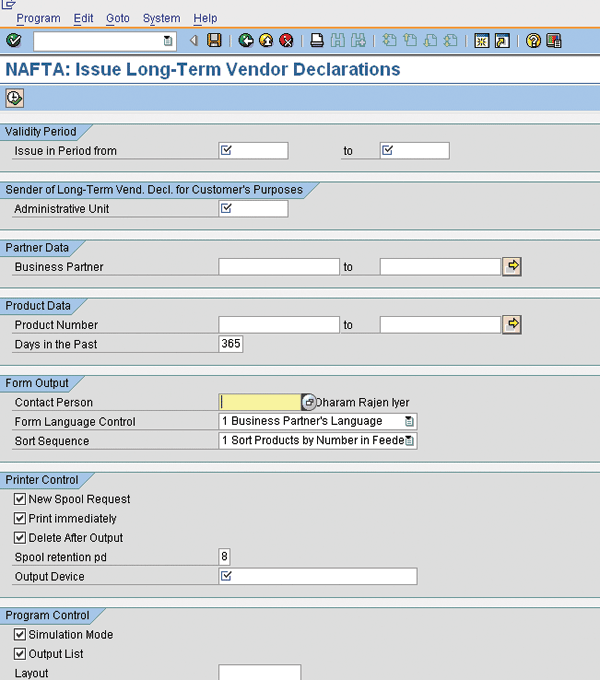
Task: Click the Administrative Unit input field
Action: click(254, 209)
